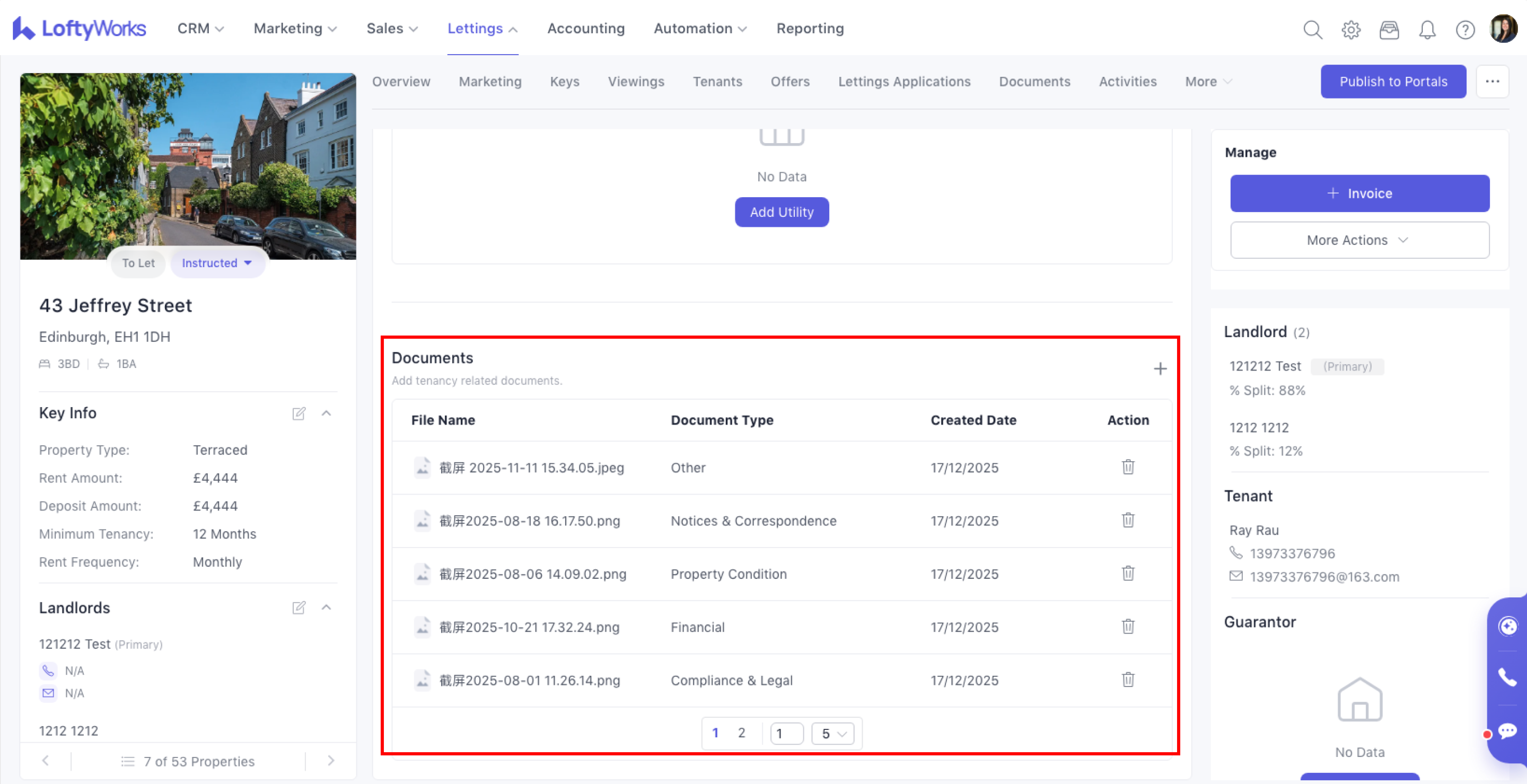Screen dimensions: 1527x784
Task: Collapse the Key Info section
Action: click(326, 413)
